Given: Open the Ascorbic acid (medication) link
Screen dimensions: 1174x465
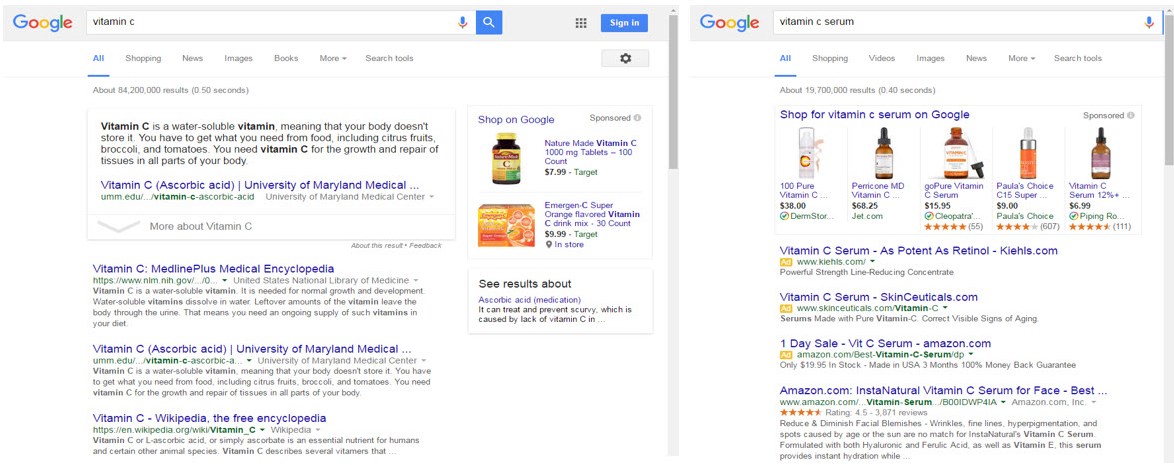Looking at the screenshot, I should point(526,300).
